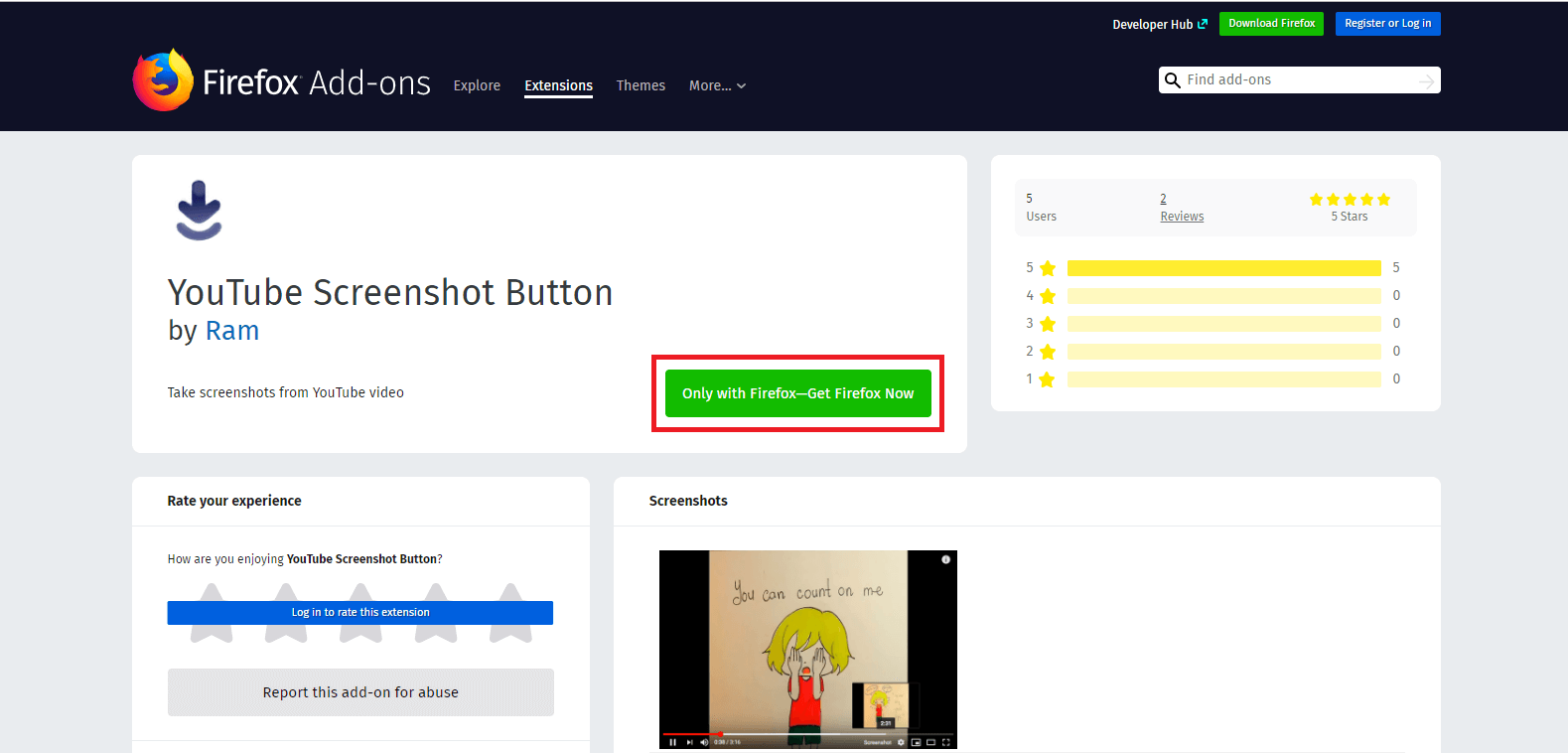This screenshot has width=1568, height=753.
Task: Click the 5 count for five stars
Action: [1396, 268]
